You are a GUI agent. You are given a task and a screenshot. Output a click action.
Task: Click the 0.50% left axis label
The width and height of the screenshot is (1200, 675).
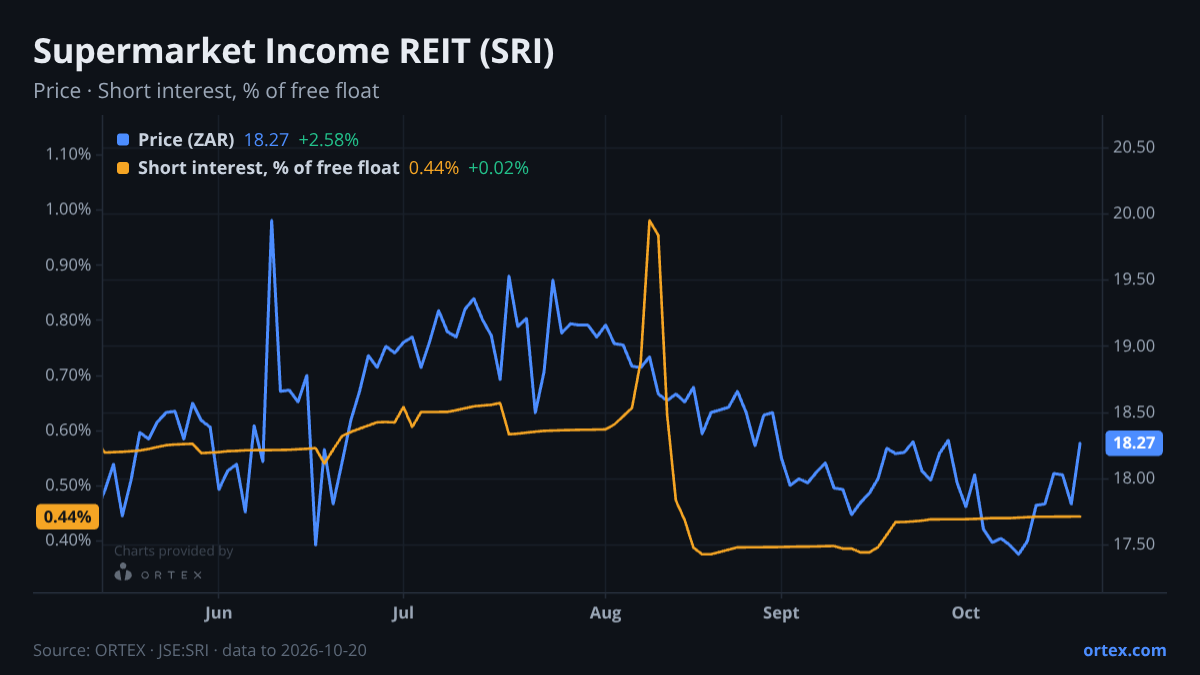[68, 485]
